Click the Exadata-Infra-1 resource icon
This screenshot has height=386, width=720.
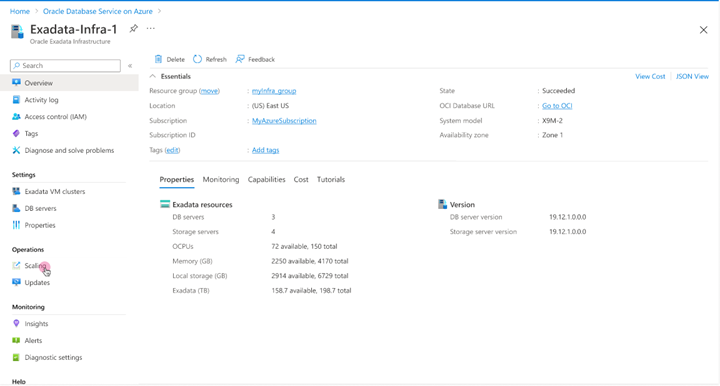point(17,32)
